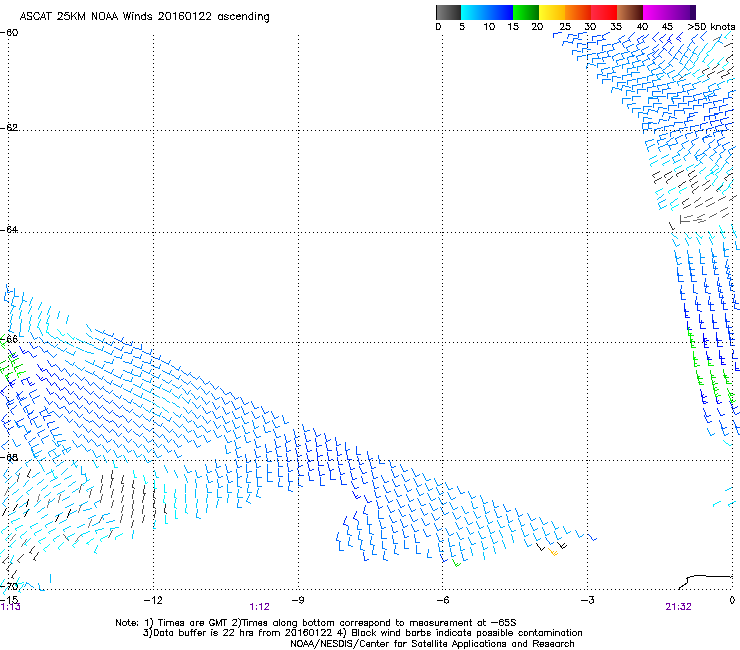Click the legend tick label 10
This screenshot has width=740, height=650.
pos(489,27)
